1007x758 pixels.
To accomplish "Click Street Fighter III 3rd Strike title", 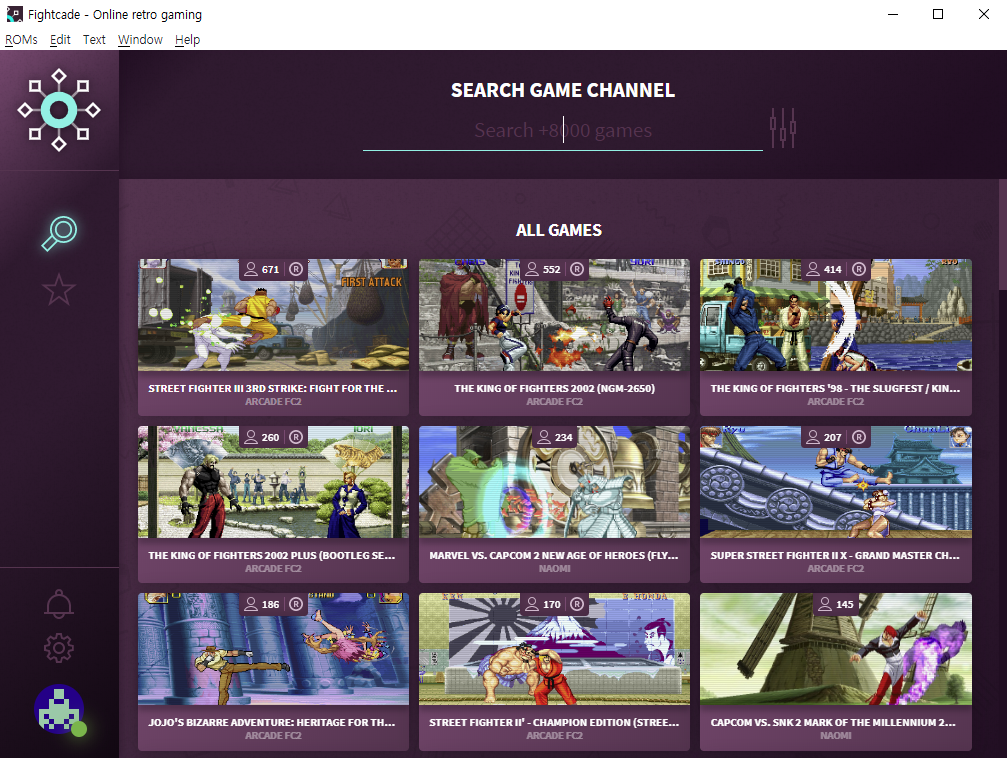I will point(273,388).
